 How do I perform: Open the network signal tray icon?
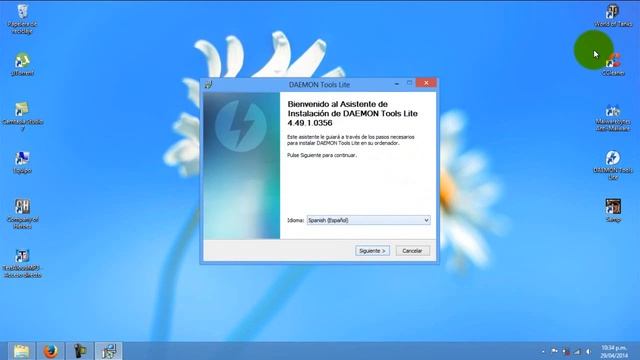(x=577, y=351)
